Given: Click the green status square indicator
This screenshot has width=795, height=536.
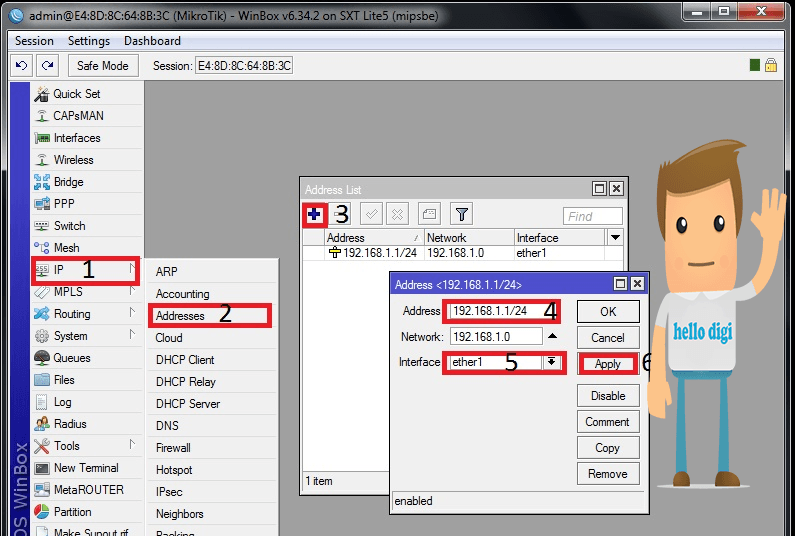Looking at the screenshot, I should coord(754,65).
